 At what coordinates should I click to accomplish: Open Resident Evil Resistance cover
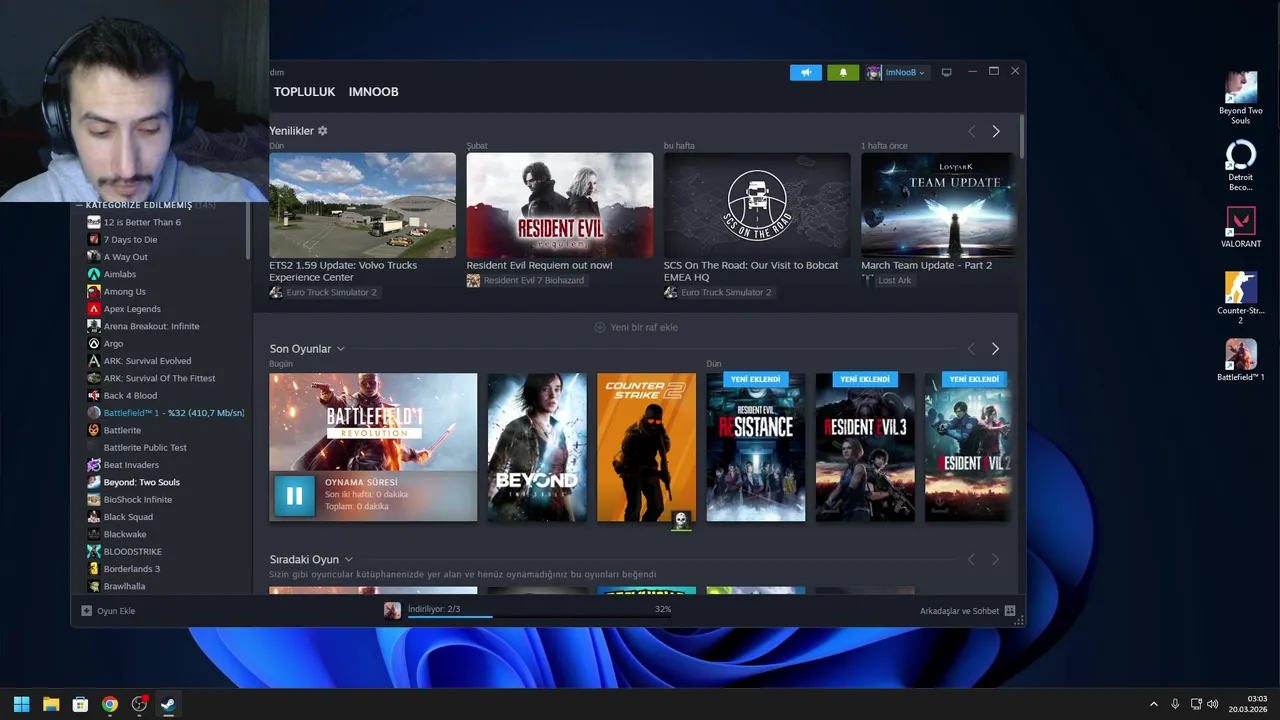[756, 447]
